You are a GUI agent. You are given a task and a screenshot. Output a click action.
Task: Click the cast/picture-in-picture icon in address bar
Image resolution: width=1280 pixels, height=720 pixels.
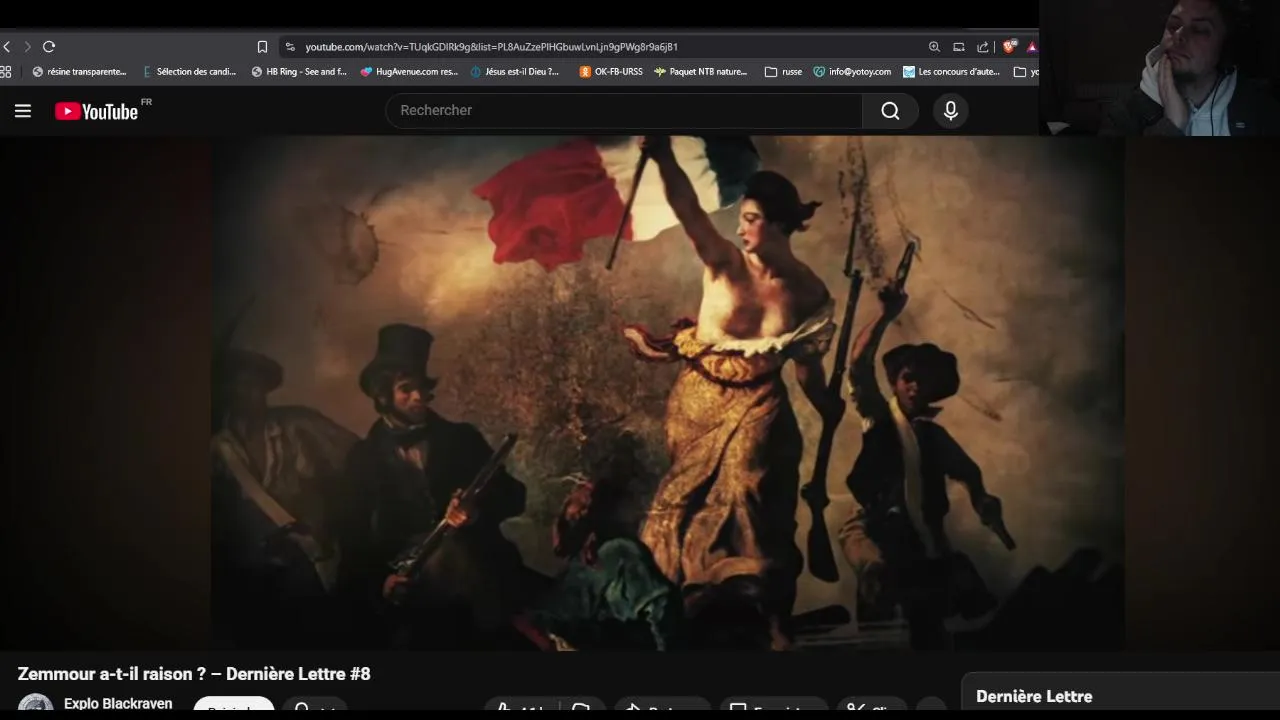coord(958,47)
